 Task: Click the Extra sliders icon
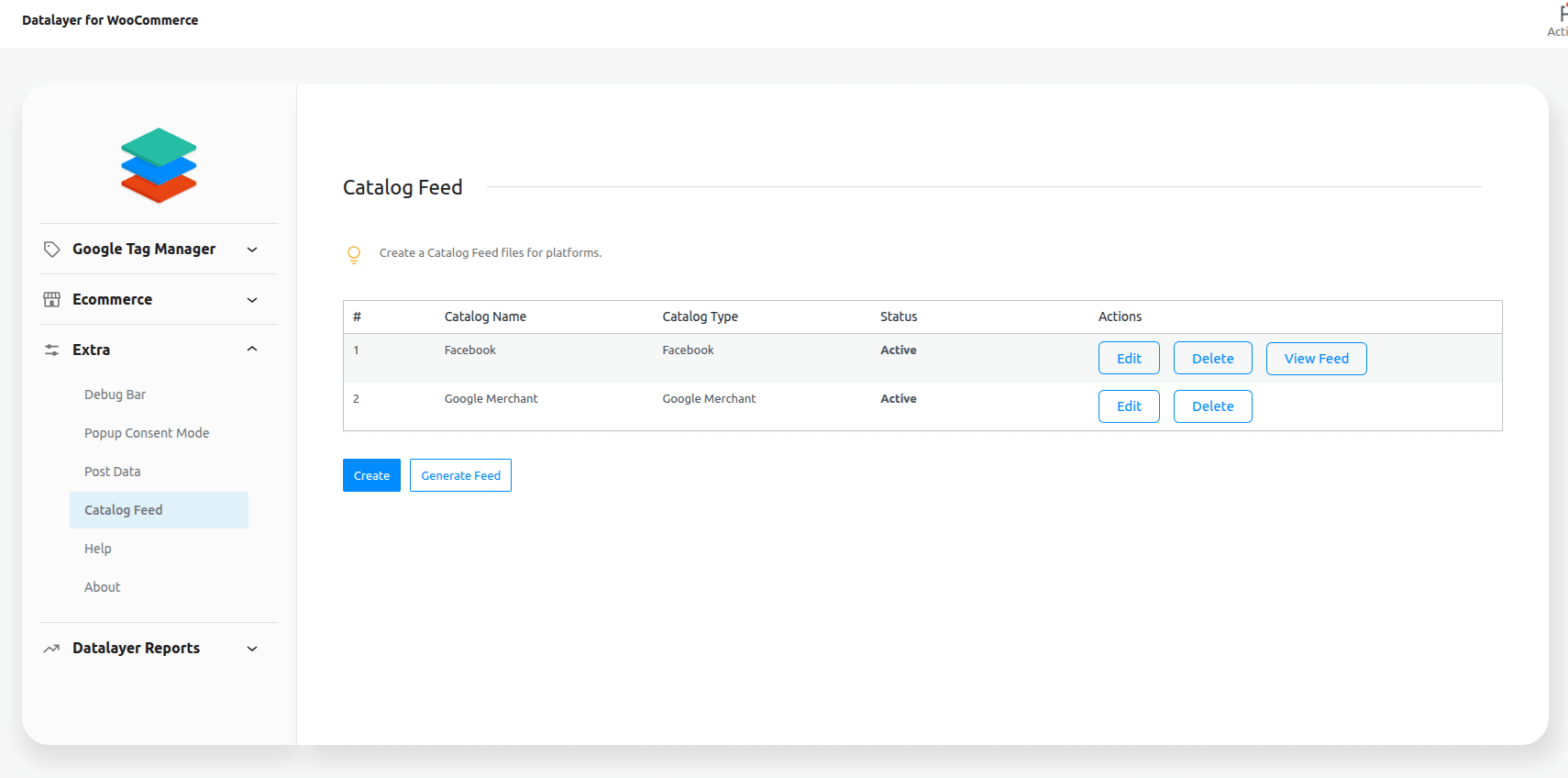[x=52, y=350]
